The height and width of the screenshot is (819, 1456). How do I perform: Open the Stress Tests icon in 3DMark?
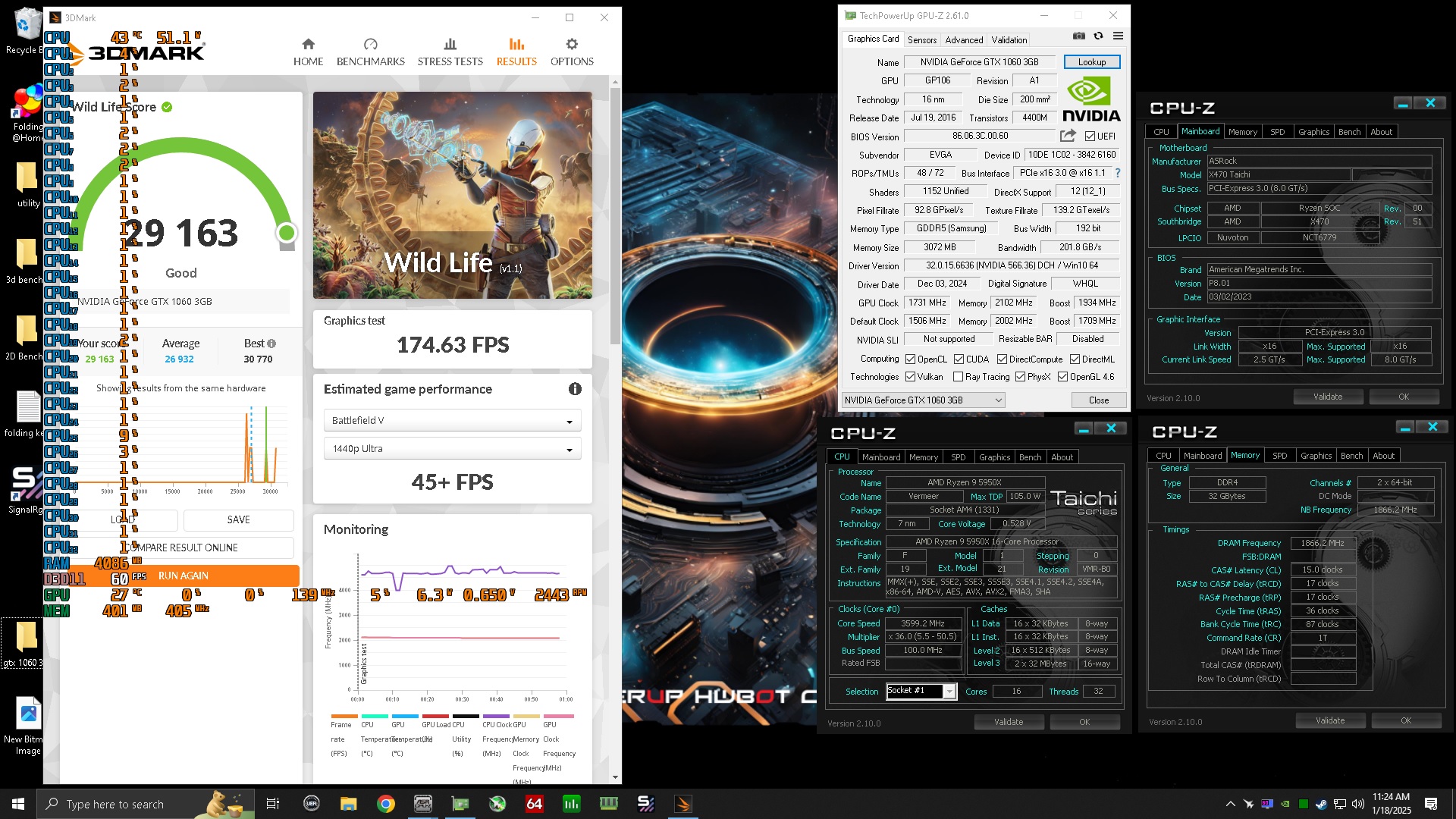450,44
